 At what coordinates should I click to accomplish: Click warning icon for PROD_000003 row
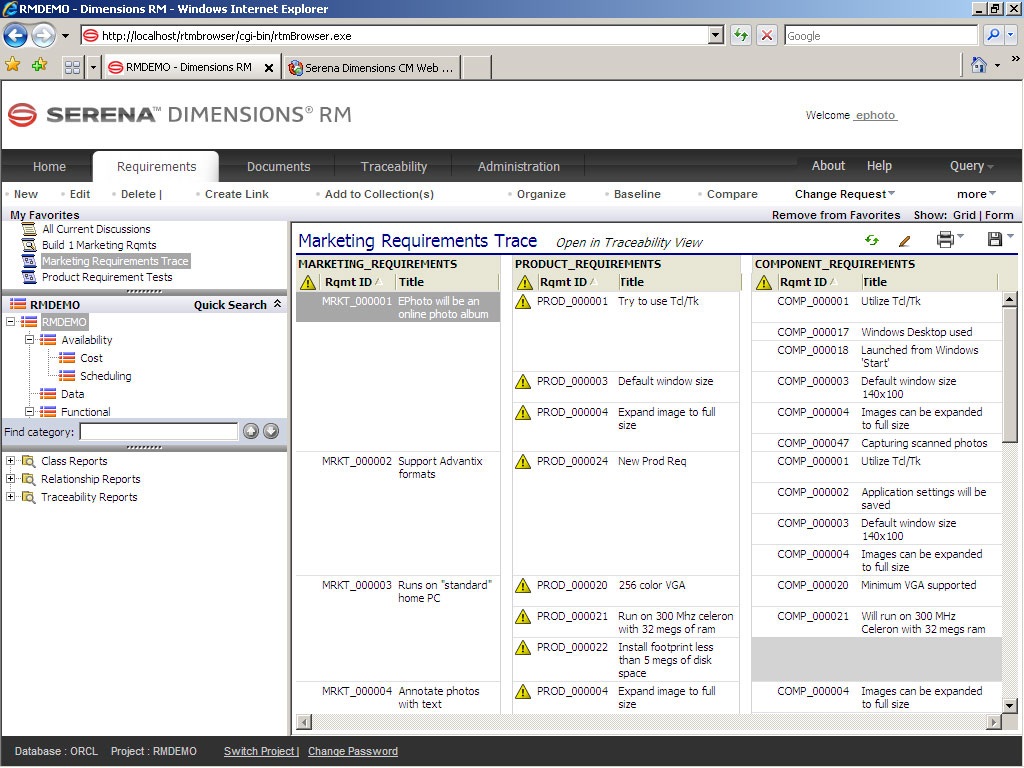[x=522, y=381]
